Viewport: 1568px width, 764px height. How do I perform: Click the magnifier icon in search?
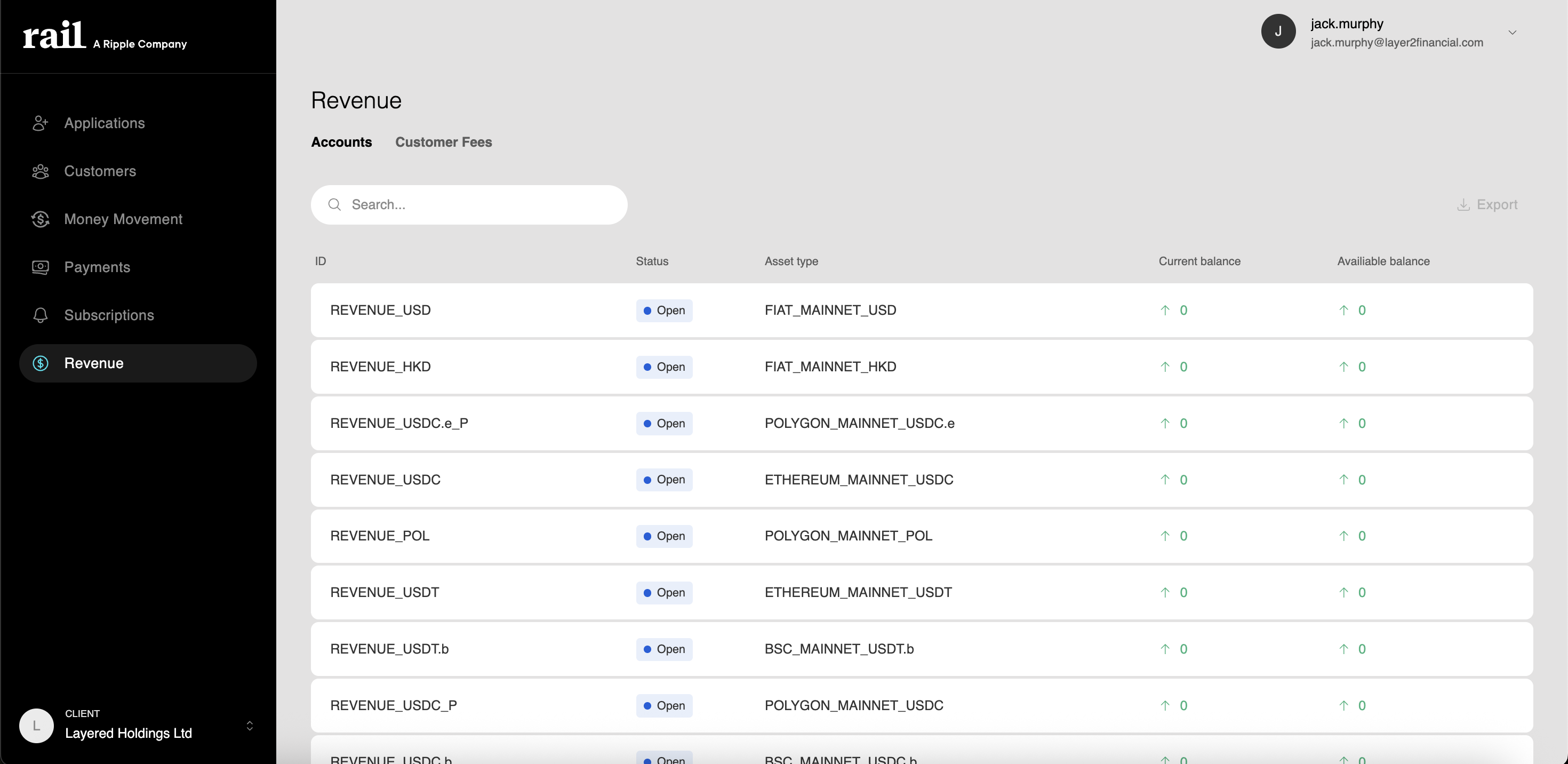[334, 204]
